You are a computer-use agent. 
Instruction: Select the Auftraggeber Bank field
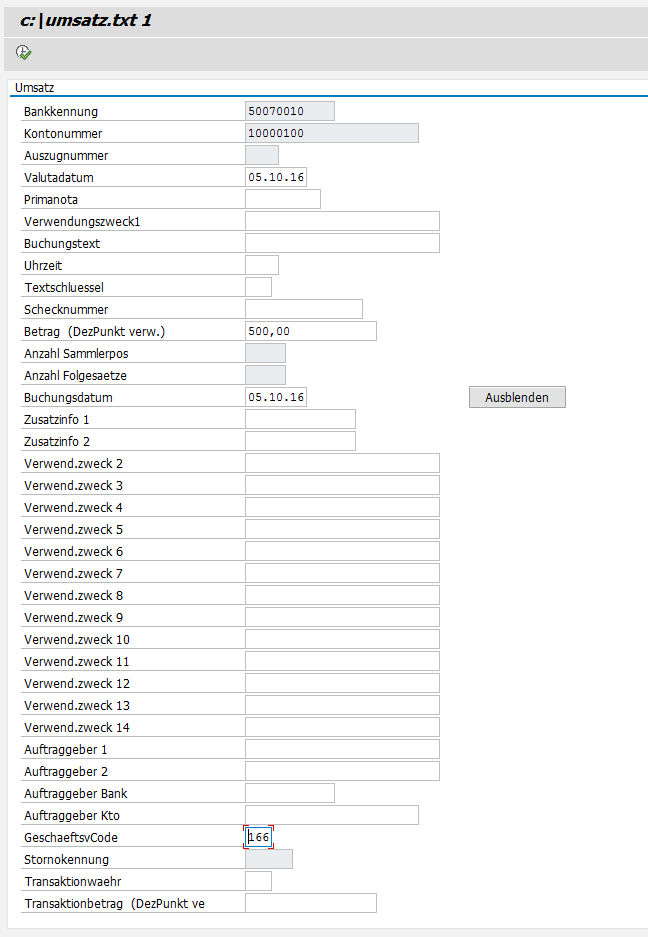[x=289, y=793]
